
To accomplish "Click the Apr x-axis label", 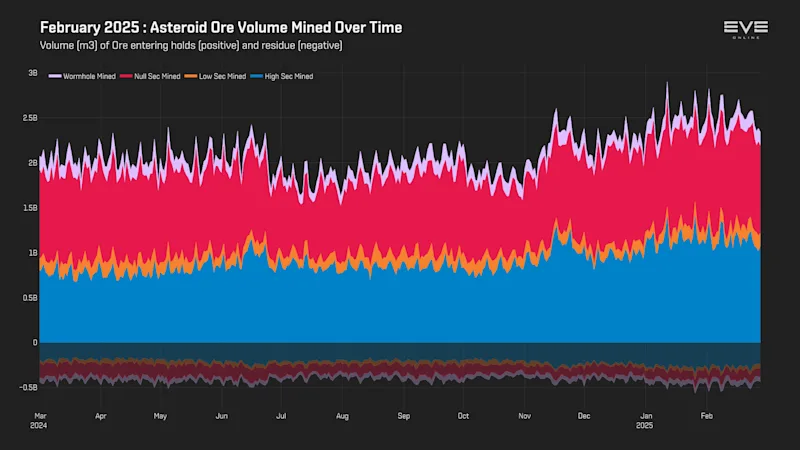I will pyautogui.click(x=101, y=416).
